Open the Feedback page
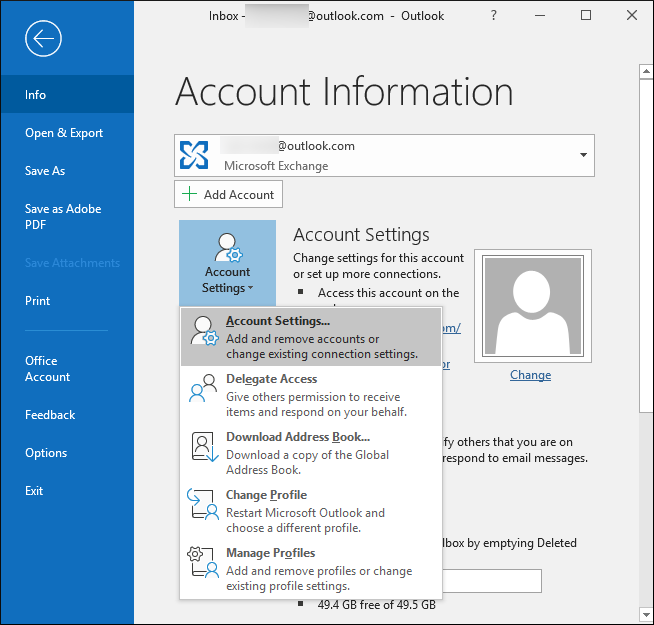This screenshot has width=654, height=625. (67, 415)
